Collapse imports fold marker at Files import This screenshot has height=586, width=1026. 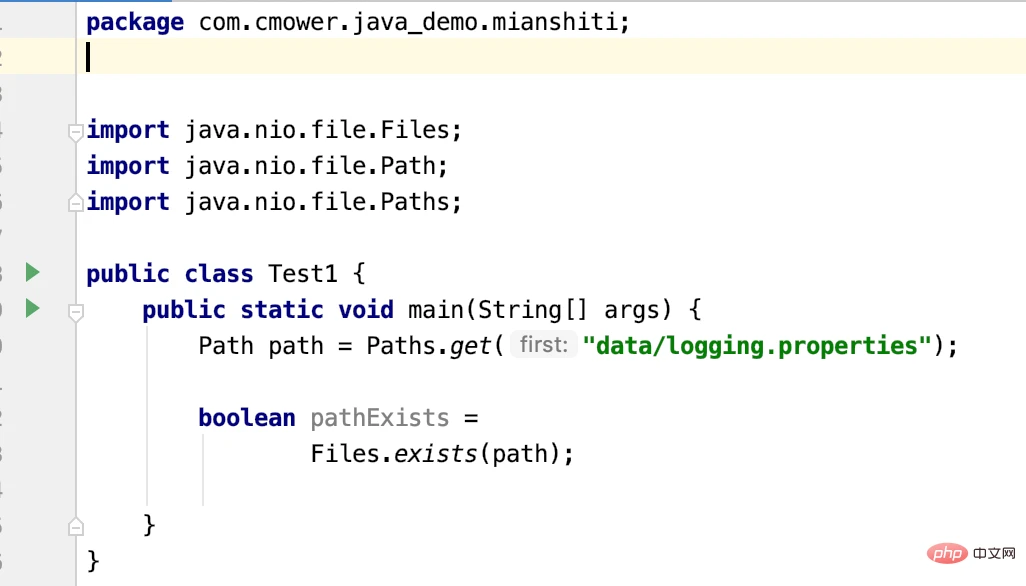click(x=75, y=133)
